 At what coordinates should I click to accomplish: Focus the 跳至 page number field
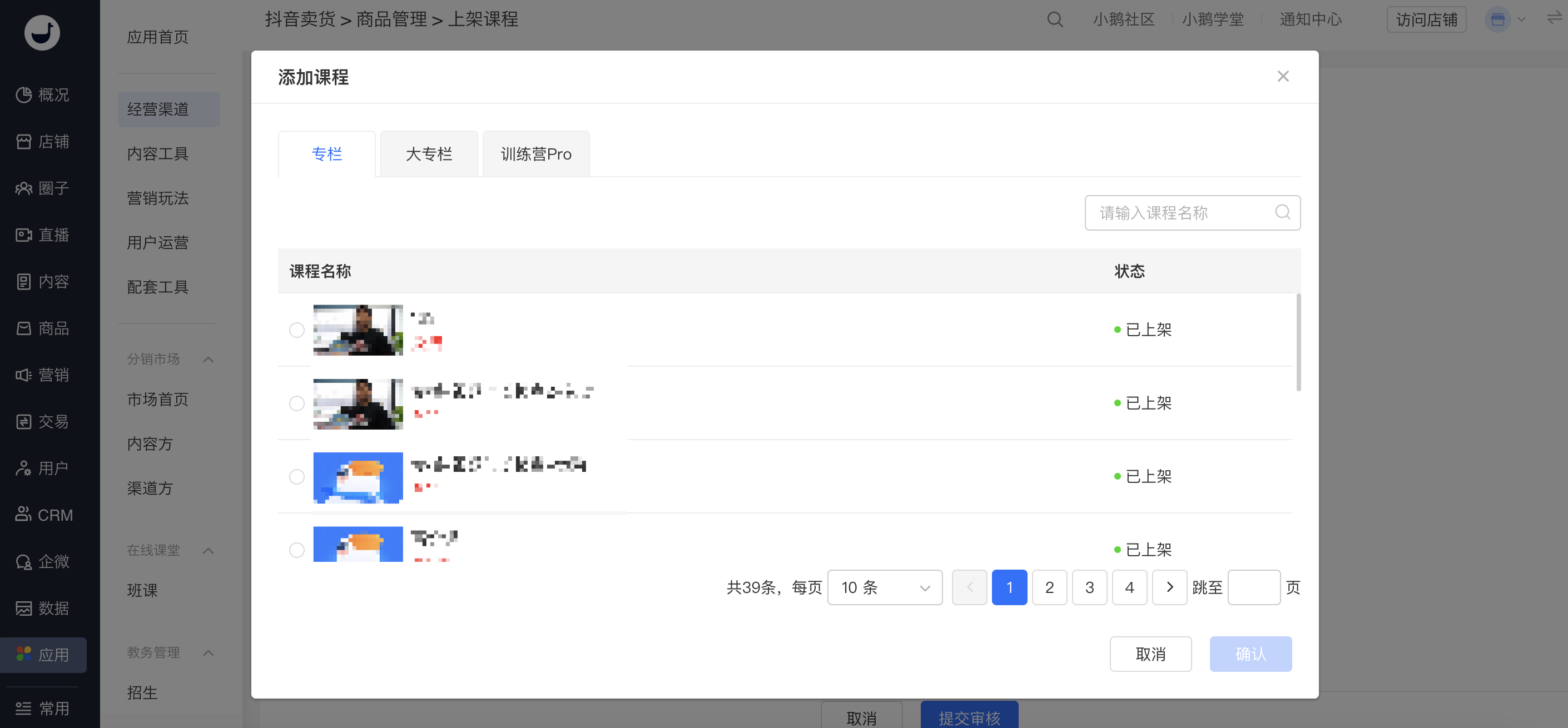click(x=1254, y=587)
